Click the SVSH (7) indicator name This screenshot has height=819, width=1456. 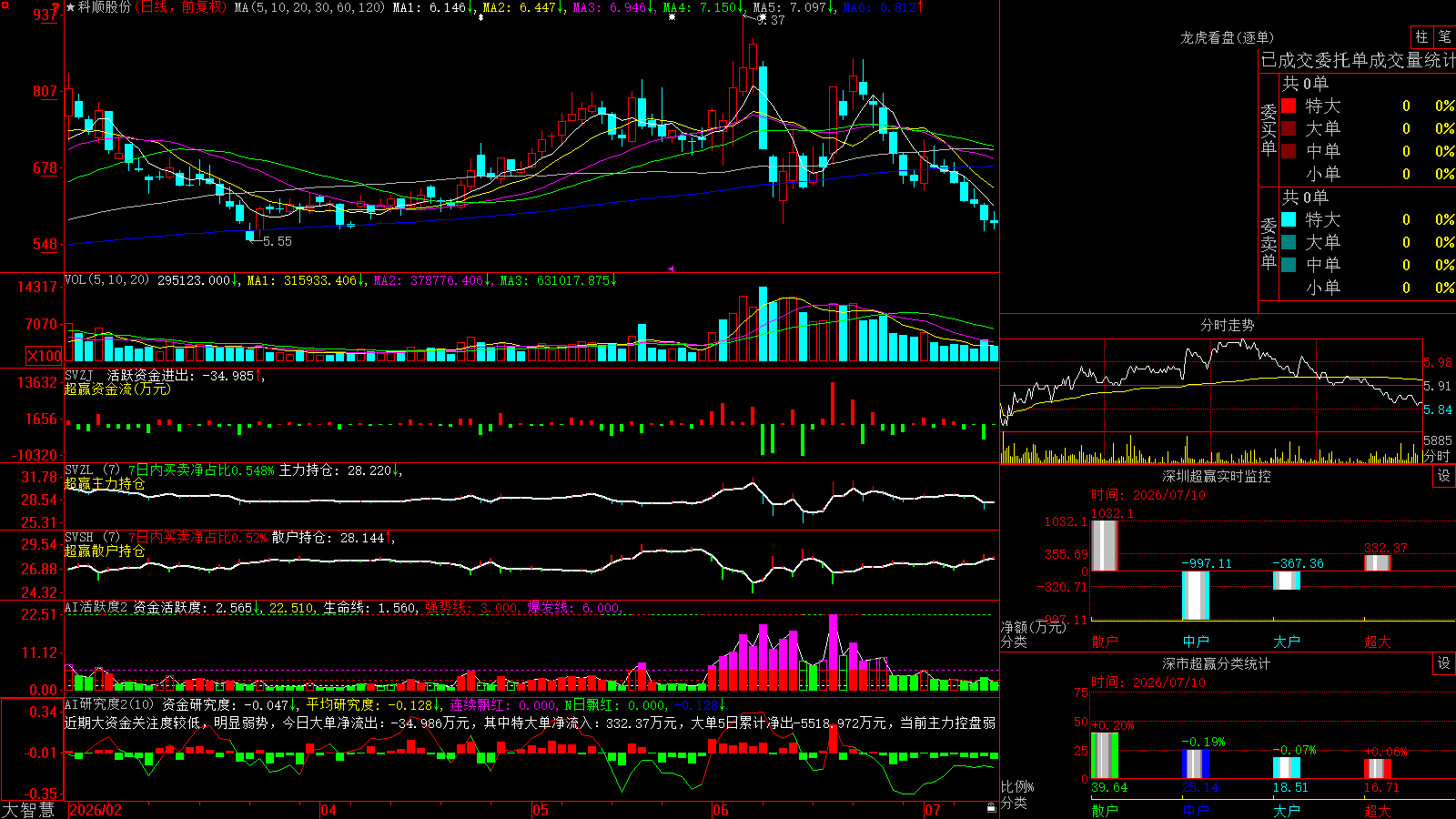(92, 538)
